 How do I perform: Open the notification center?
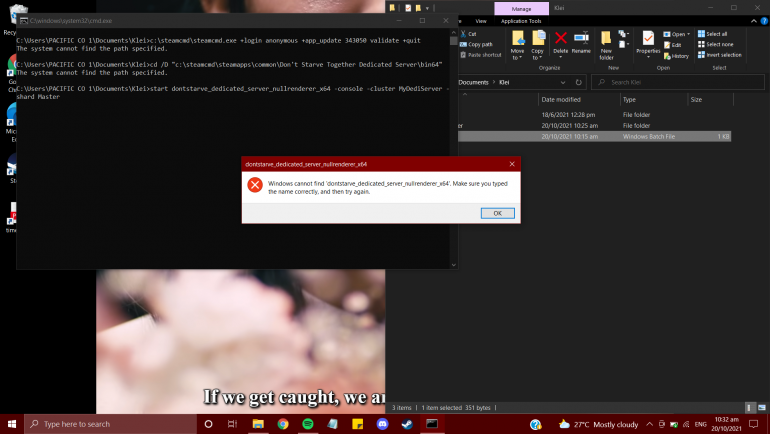(x=753, y=424)
